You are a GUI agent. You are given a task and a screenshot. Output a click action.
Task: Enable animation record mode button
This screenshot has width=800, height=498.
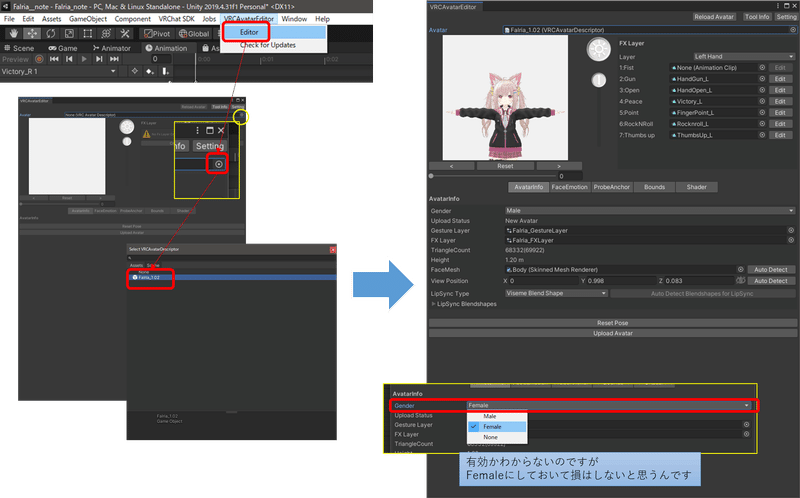39,59
